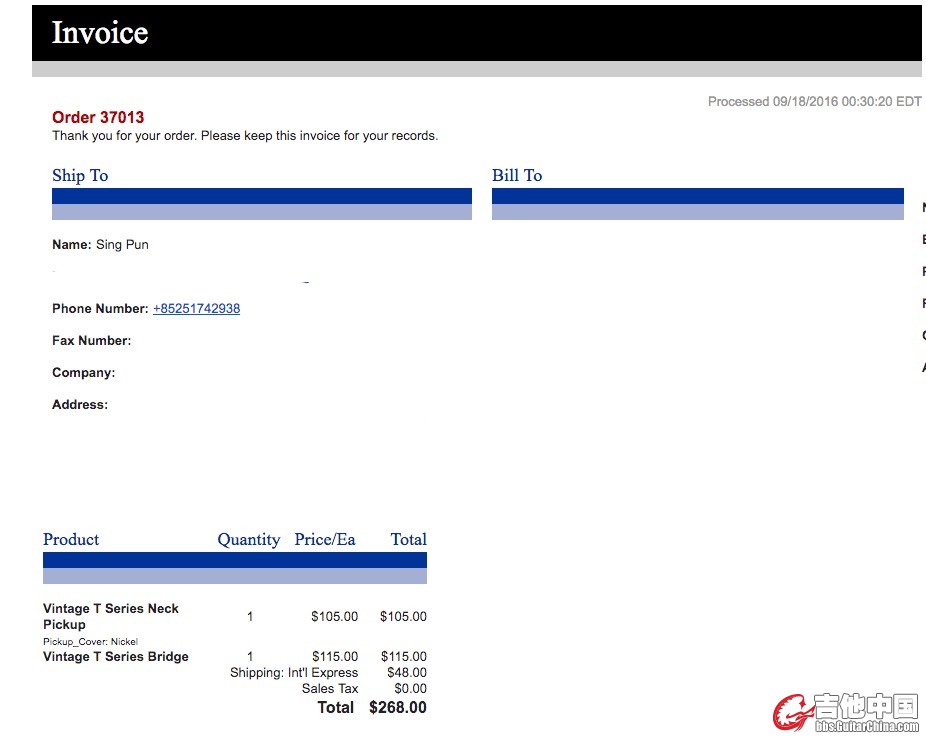Click the Processed date timestamp
Screen dimensions: 926x742
(x=814, y=102)
